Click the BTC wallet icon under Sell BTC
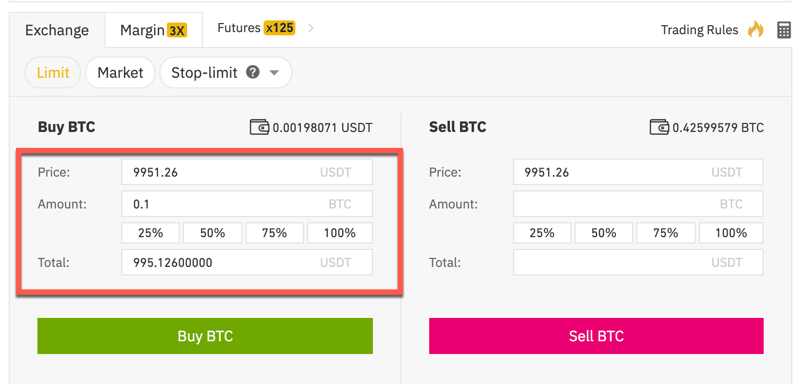Screen dimensions: 800x384 point(659,127)
